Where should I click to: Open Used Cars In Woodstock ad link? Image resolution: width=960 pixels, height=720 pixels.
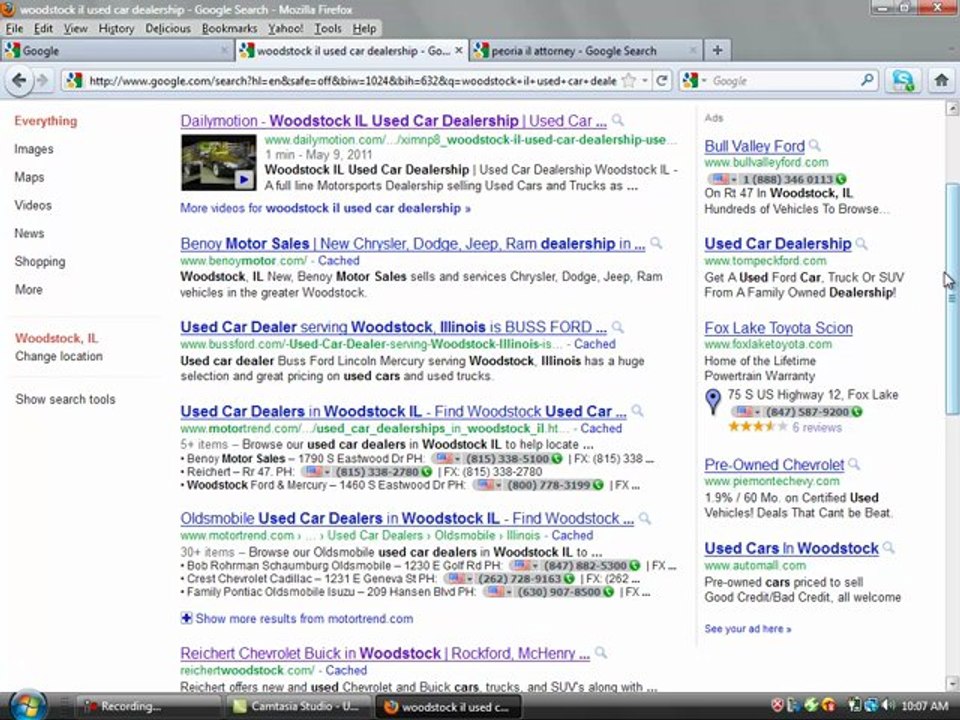[791, 548]
